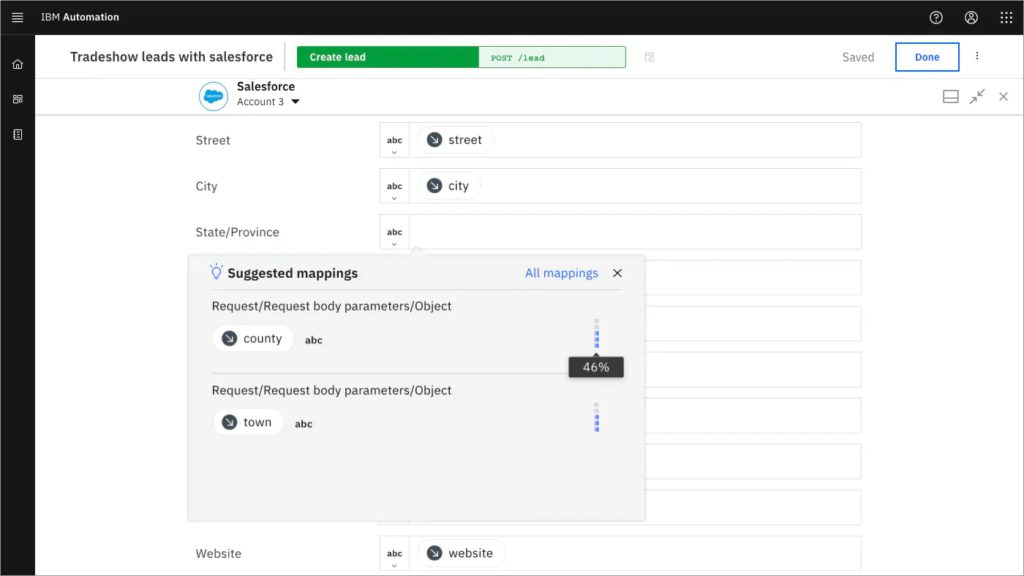Click the Website field label
This screenshot has width=1024, height=576.
(x=218, y=553)
